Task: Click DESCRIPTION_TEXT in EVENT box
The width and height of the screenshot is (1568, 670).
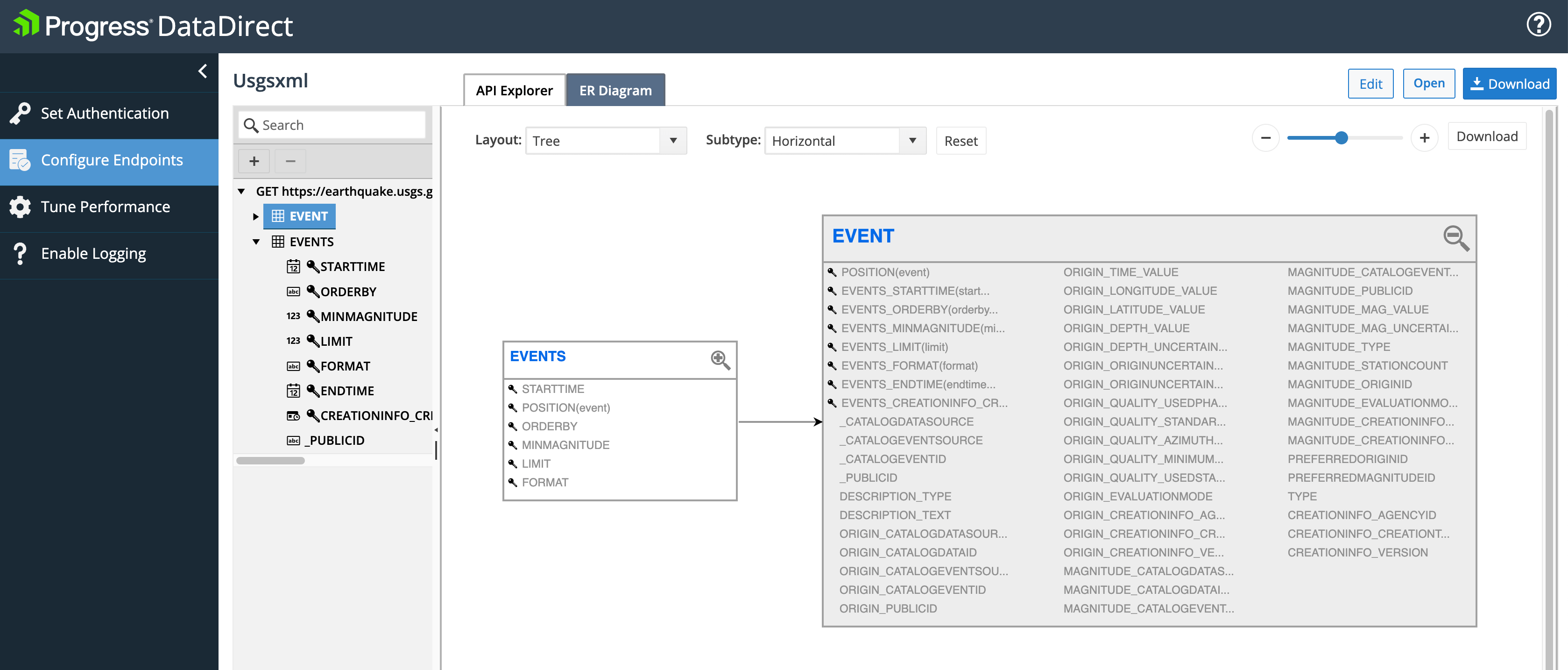Action: 895,515
